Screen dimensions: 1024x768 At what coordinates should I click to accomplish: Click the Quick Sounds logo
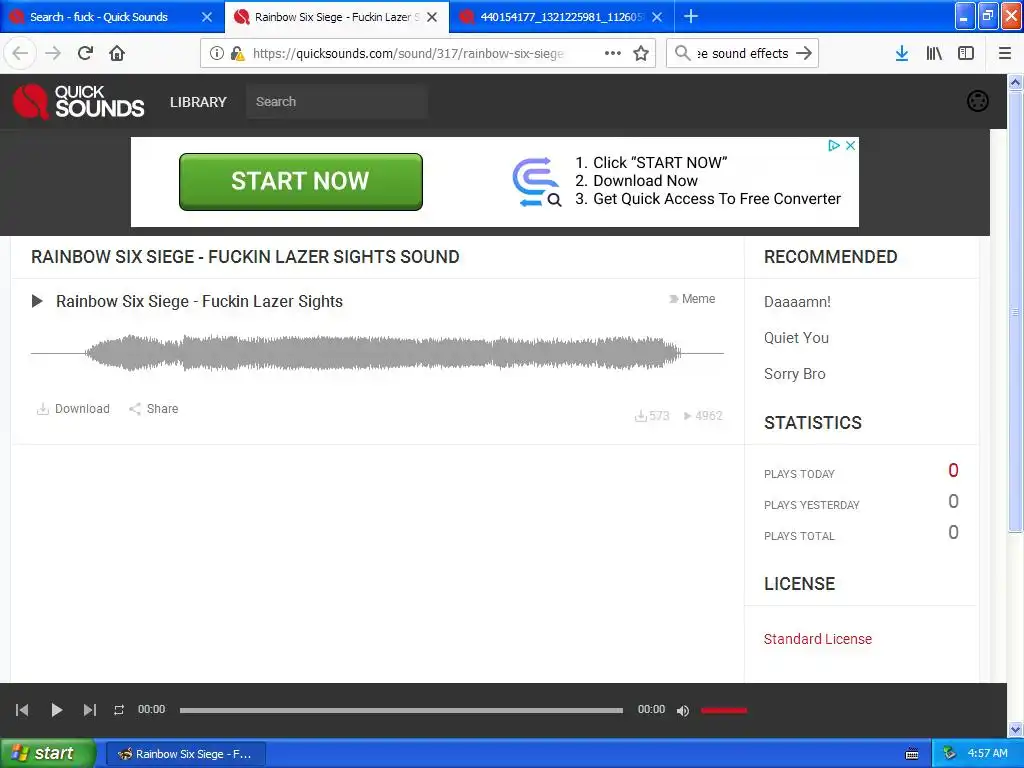pos(78,101)
